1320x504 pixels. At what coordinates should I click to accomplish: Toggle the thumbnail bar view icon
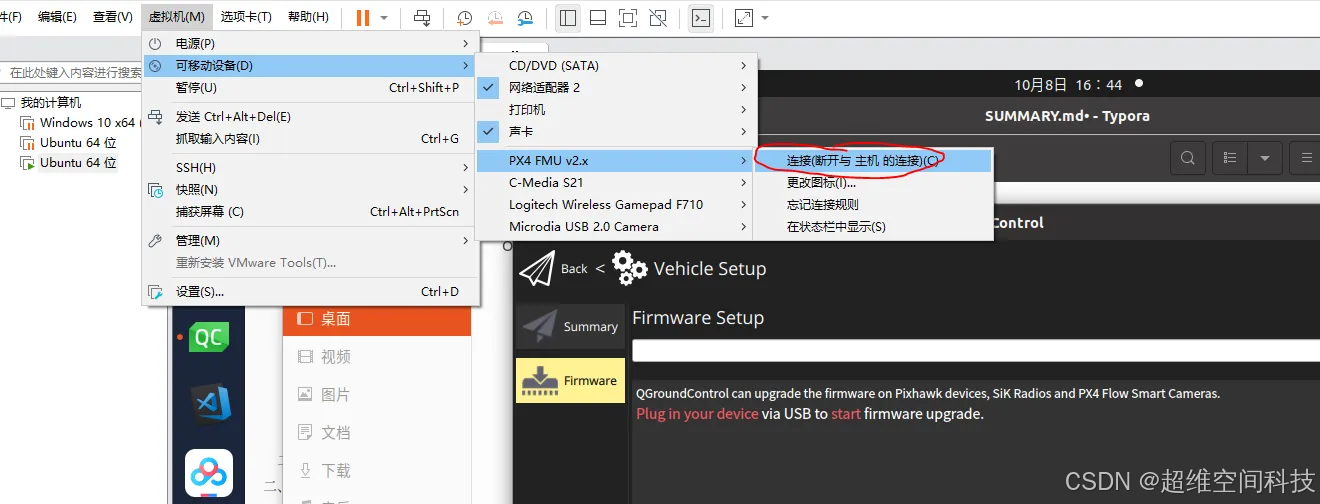598,18
